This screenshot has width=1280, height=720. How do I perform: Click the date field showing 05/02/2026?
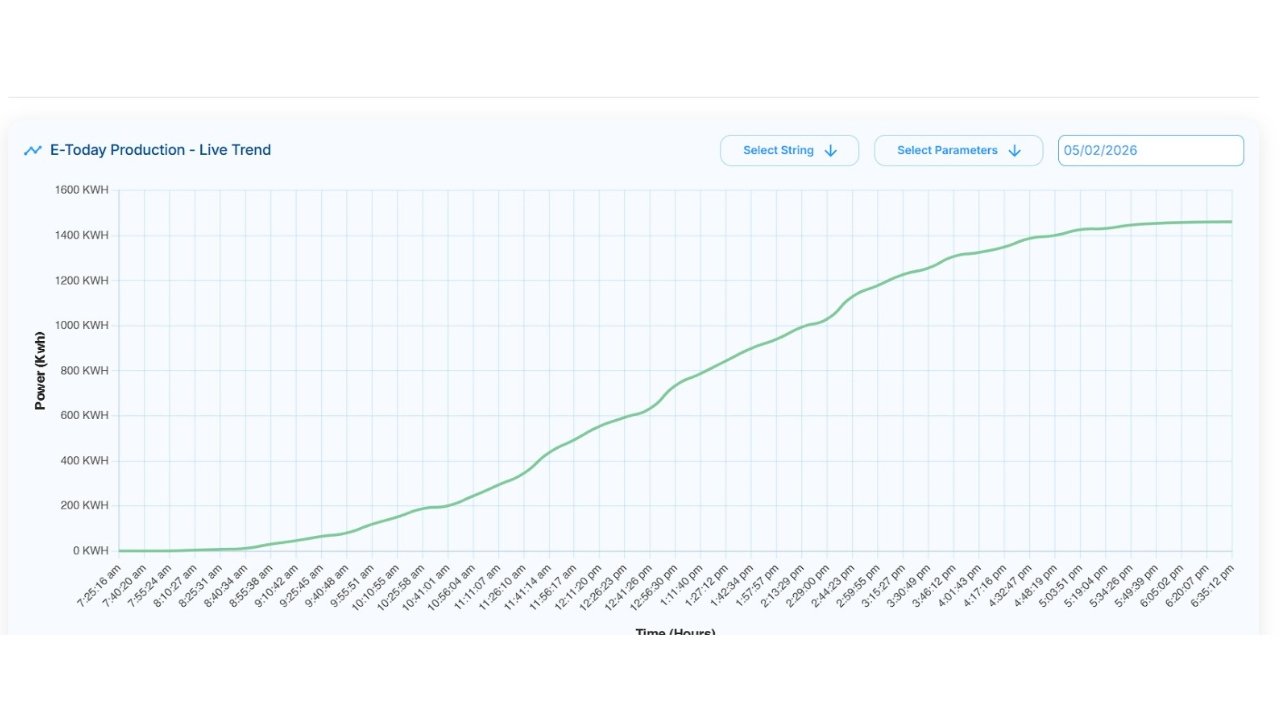click(x=1150, y=150)
